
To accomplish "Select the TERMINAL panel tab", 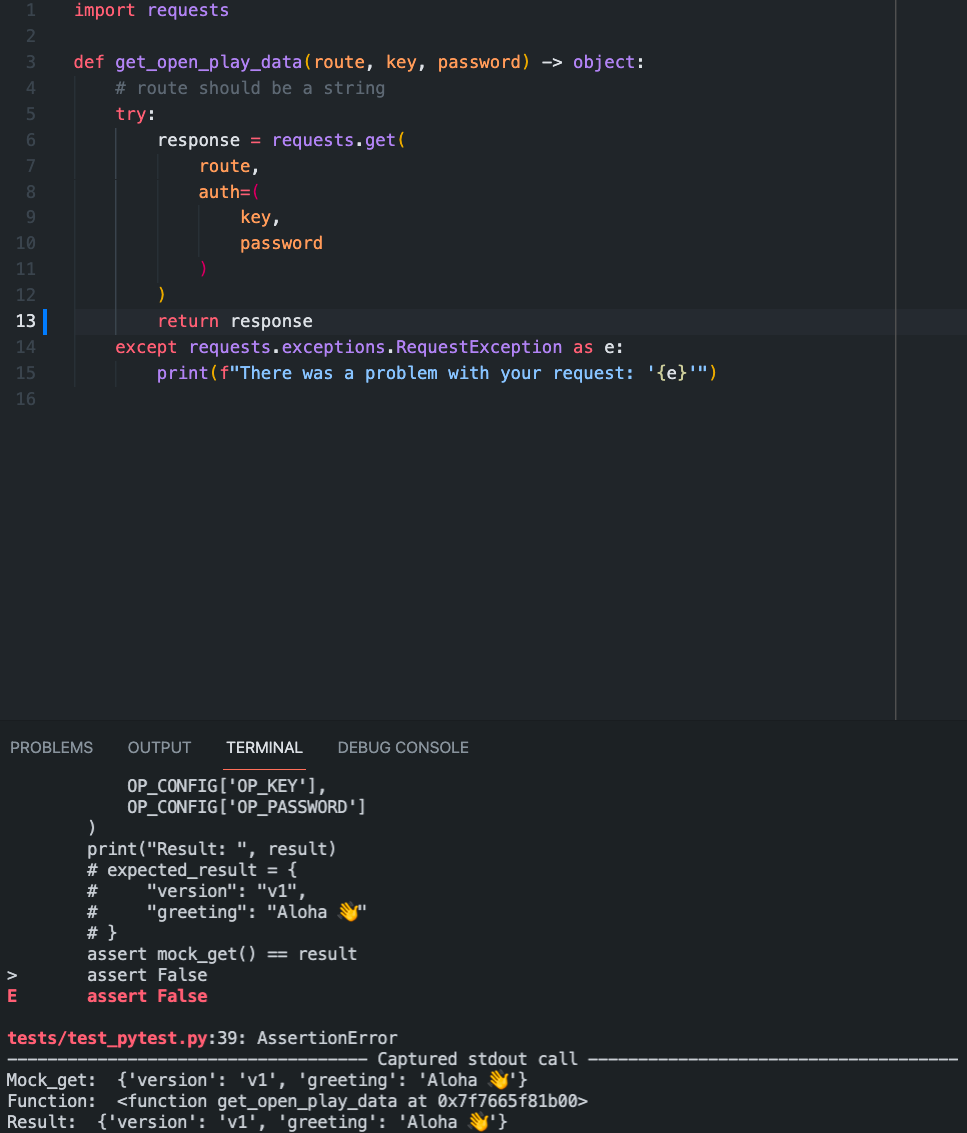I will pos(264,747).
